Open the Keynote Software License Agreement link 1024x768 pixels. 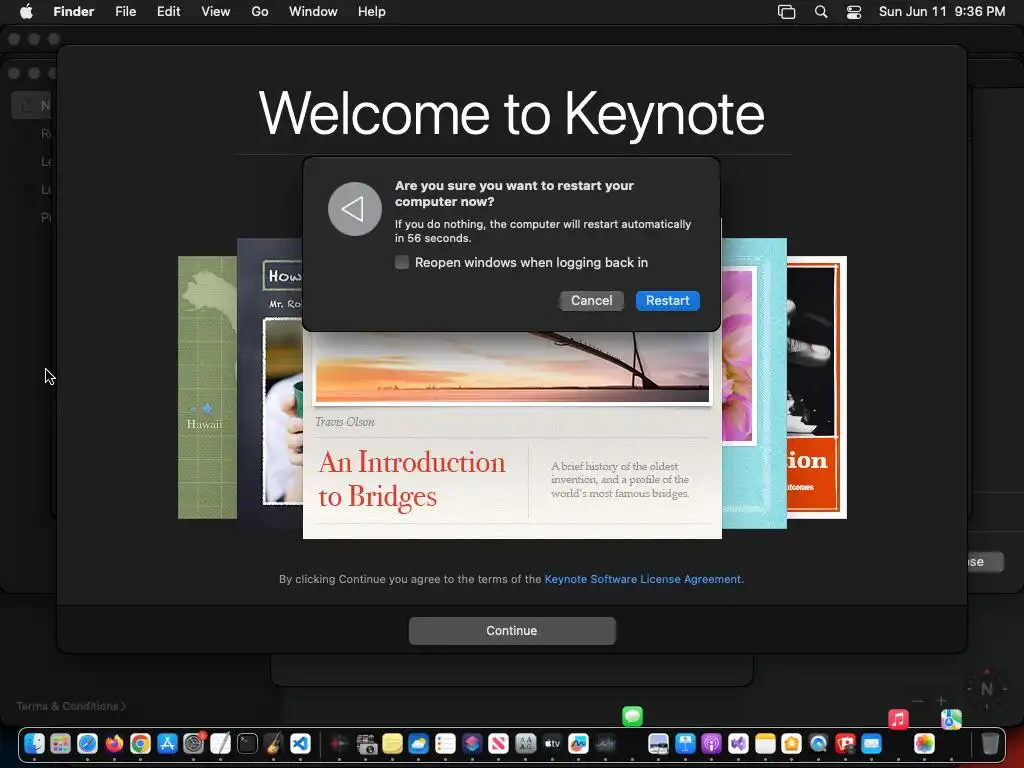point(643,579)
